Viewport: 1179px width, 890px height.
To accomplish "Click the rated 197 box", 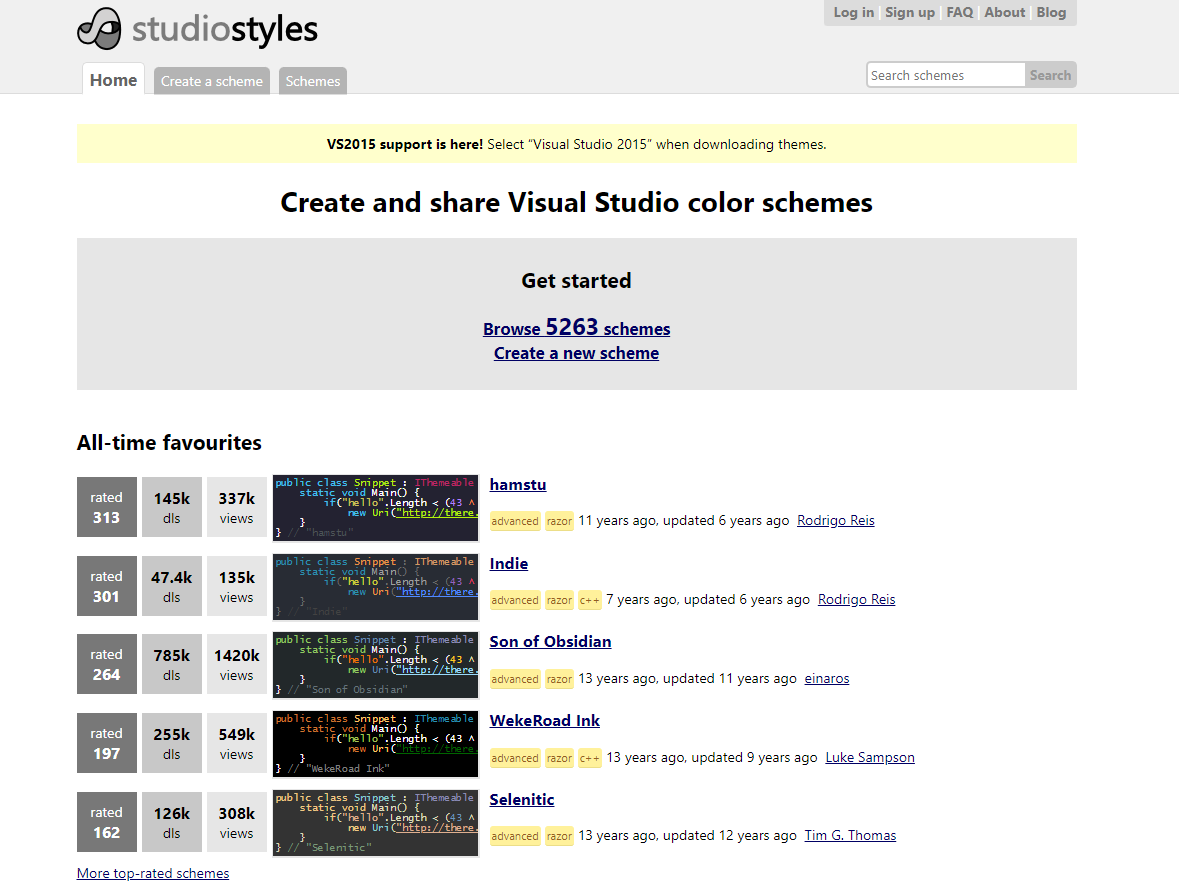I will (x=107, y=743).
